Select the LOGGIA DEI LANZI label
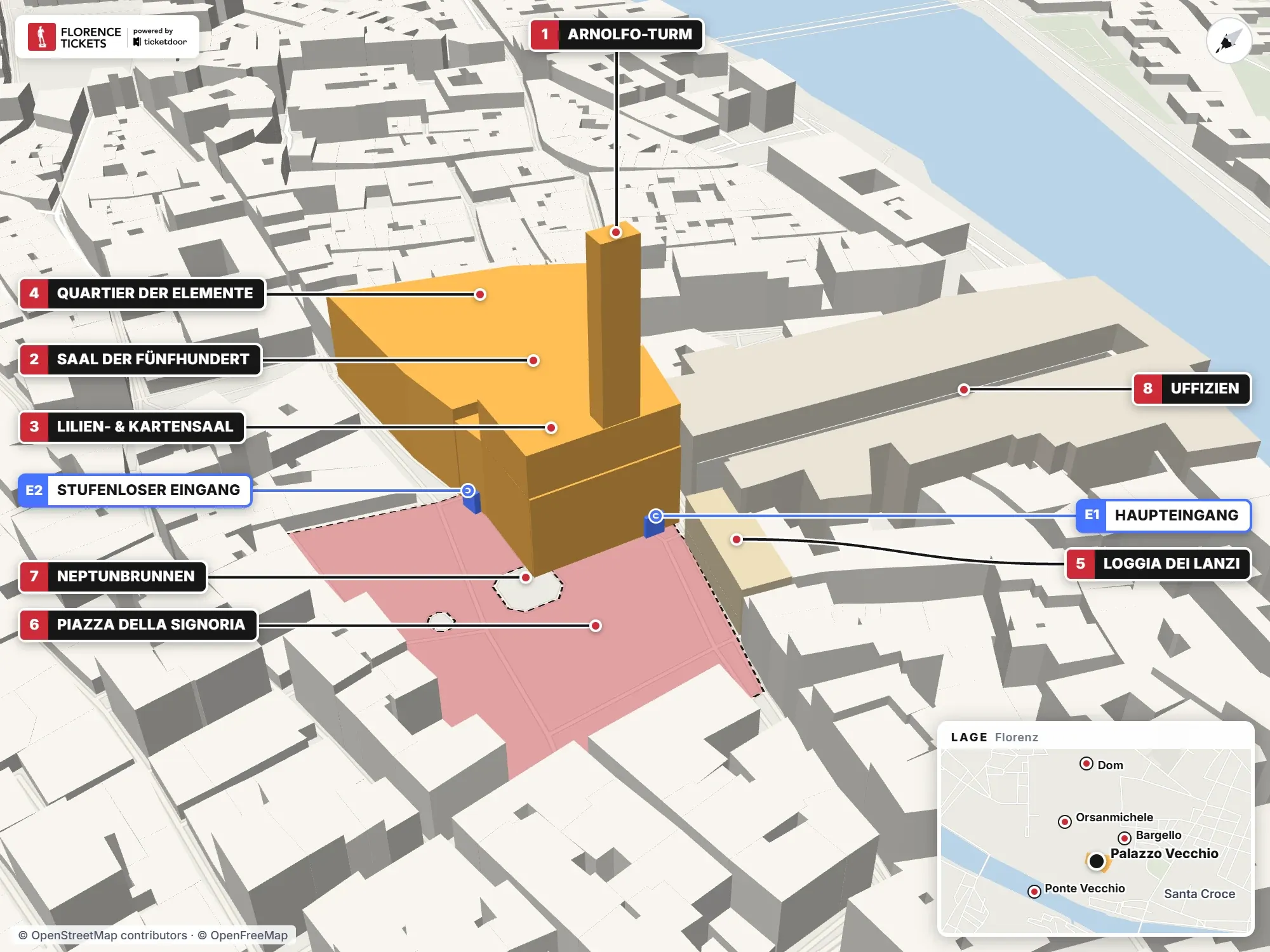The width and height of the screenshot is (1270, 952). [1158, 564]
